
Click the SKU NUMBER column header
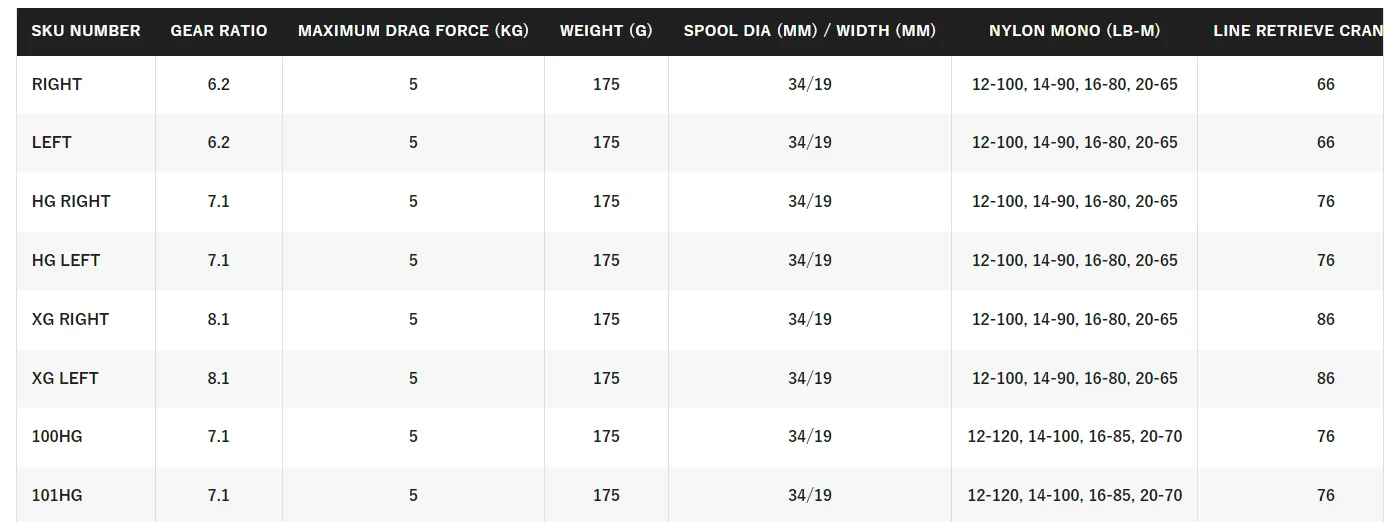coord(86,31)
